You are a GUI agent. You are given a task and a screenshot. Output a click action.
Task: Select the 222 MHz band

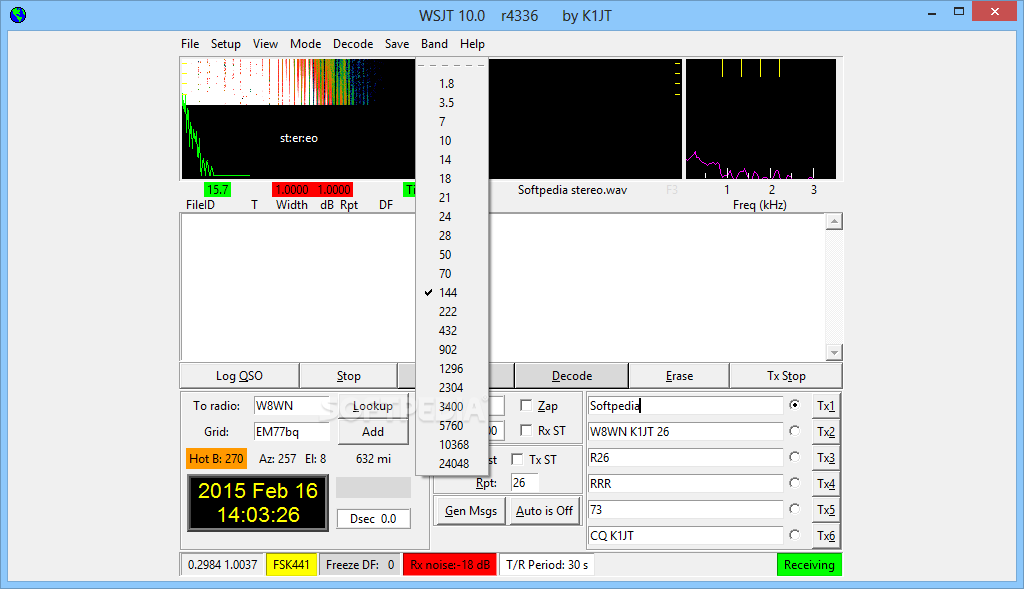click(x=452, y=311)
